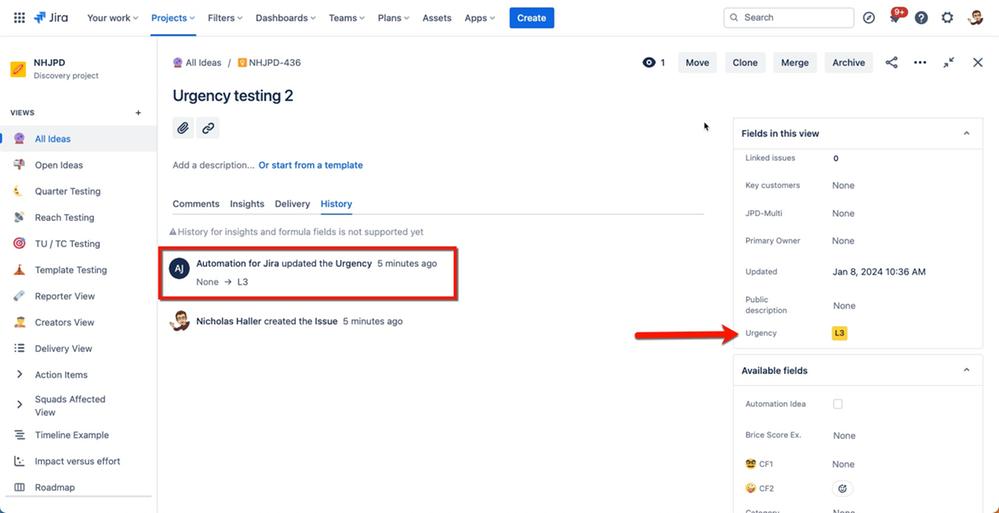The height and width of the screenshot is (513, 999).
Task: Expand the Action Items view group
Action: pos(19,375)
